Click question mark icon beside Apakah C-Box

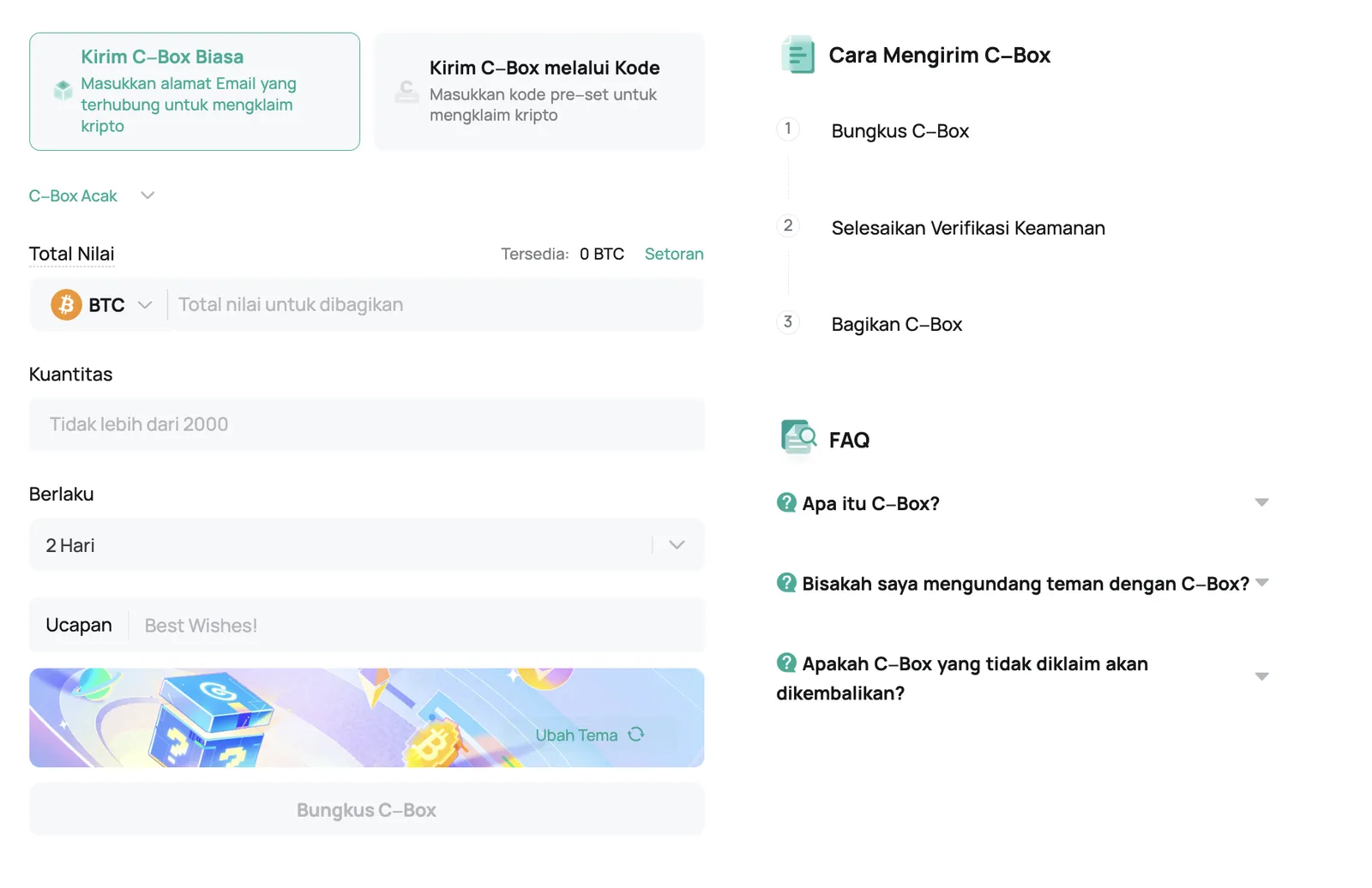point(786,663)
